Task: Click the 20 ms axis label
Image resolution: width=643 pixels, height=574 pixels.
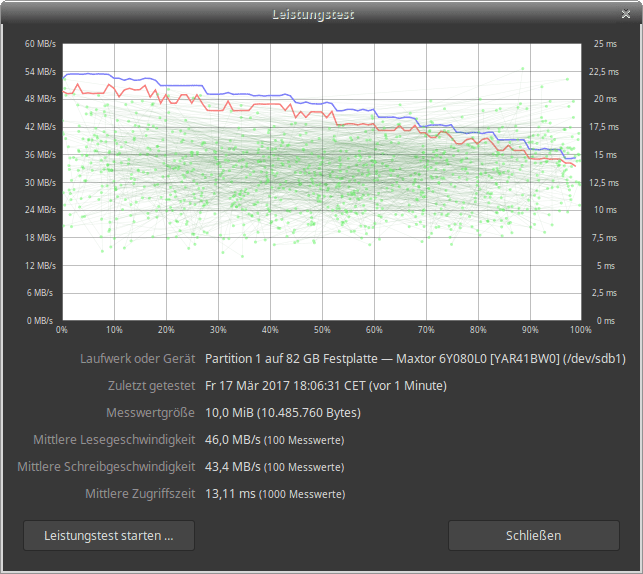Action: click(x=605, y=99)
